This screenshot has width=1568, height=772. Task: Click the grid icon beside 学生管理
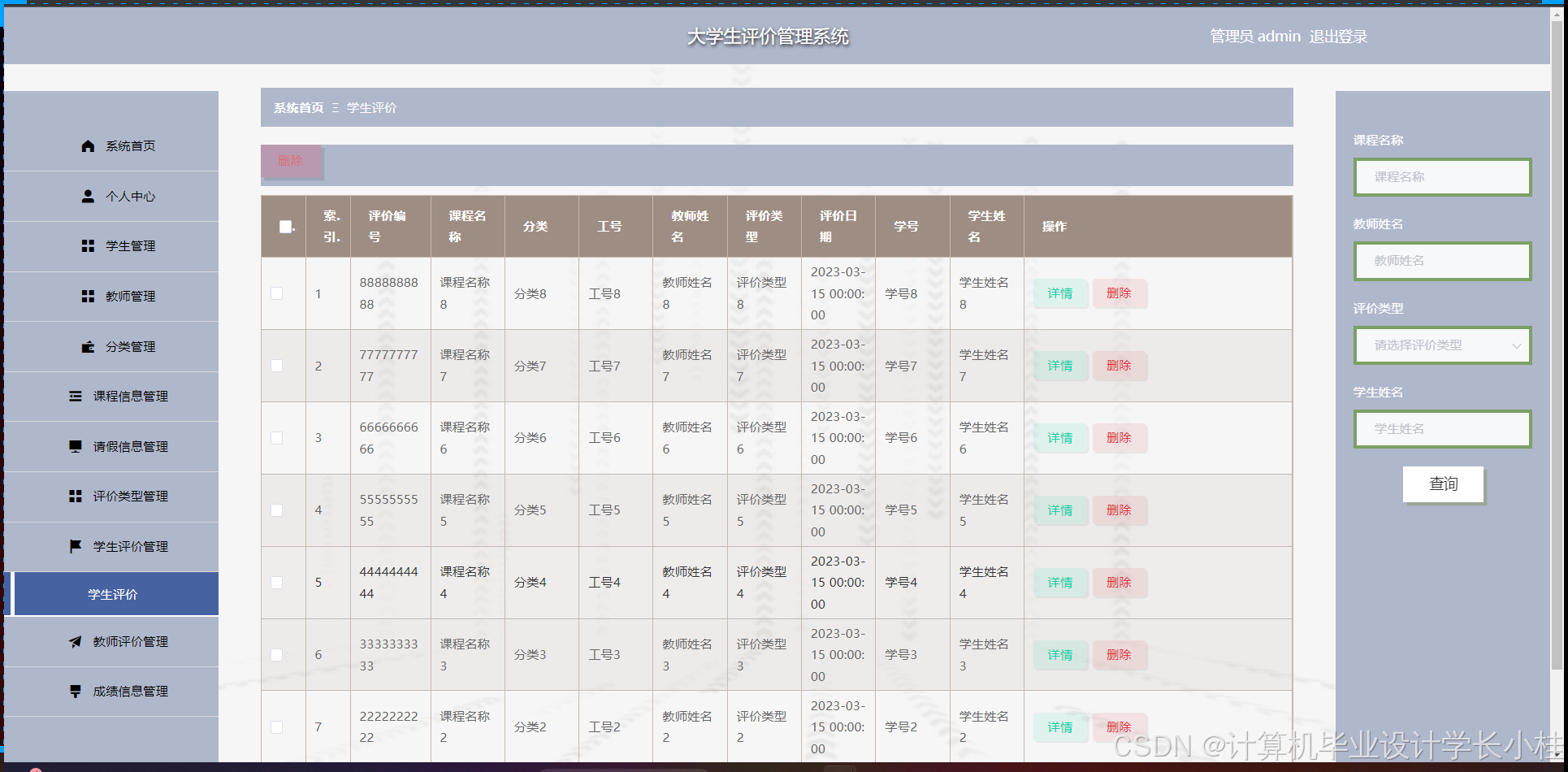click(88, 246)
